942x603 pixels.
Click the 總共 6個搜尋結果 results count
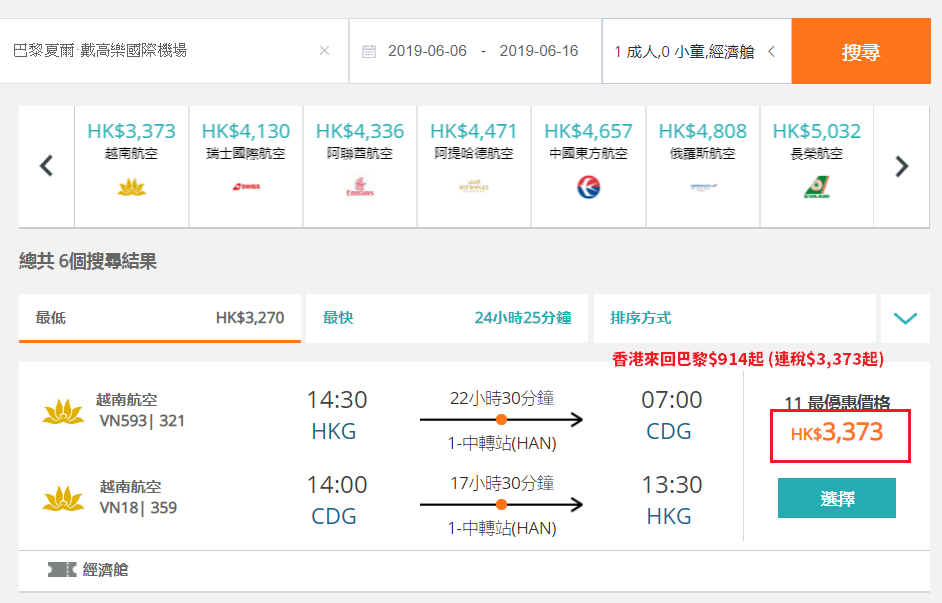[x=88, y=261]
